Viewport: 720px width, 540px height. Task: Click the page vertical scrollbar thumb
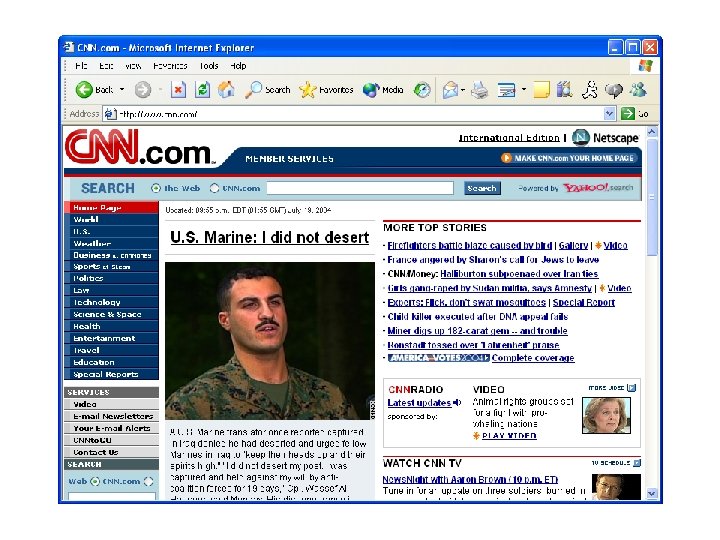pyautogui.click(x=652, y=197)
